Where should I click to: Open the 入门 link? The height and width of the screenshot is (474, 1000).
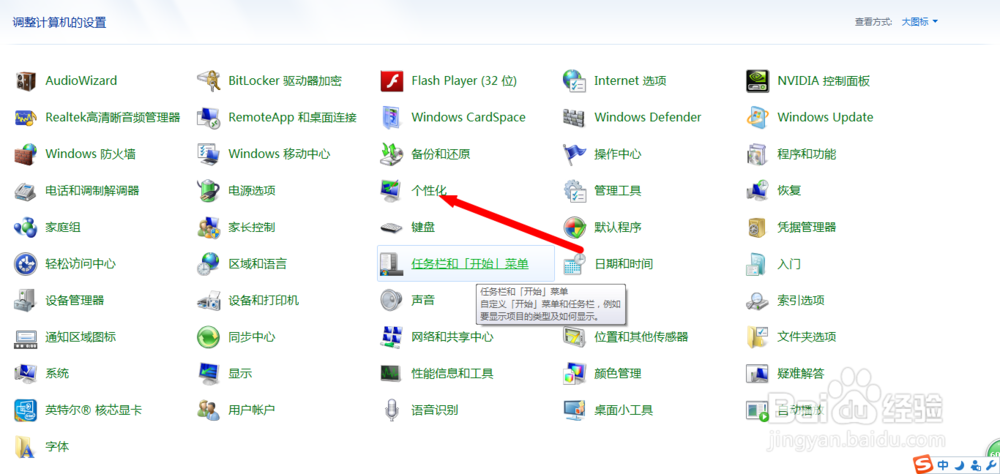tap(789, 263)
